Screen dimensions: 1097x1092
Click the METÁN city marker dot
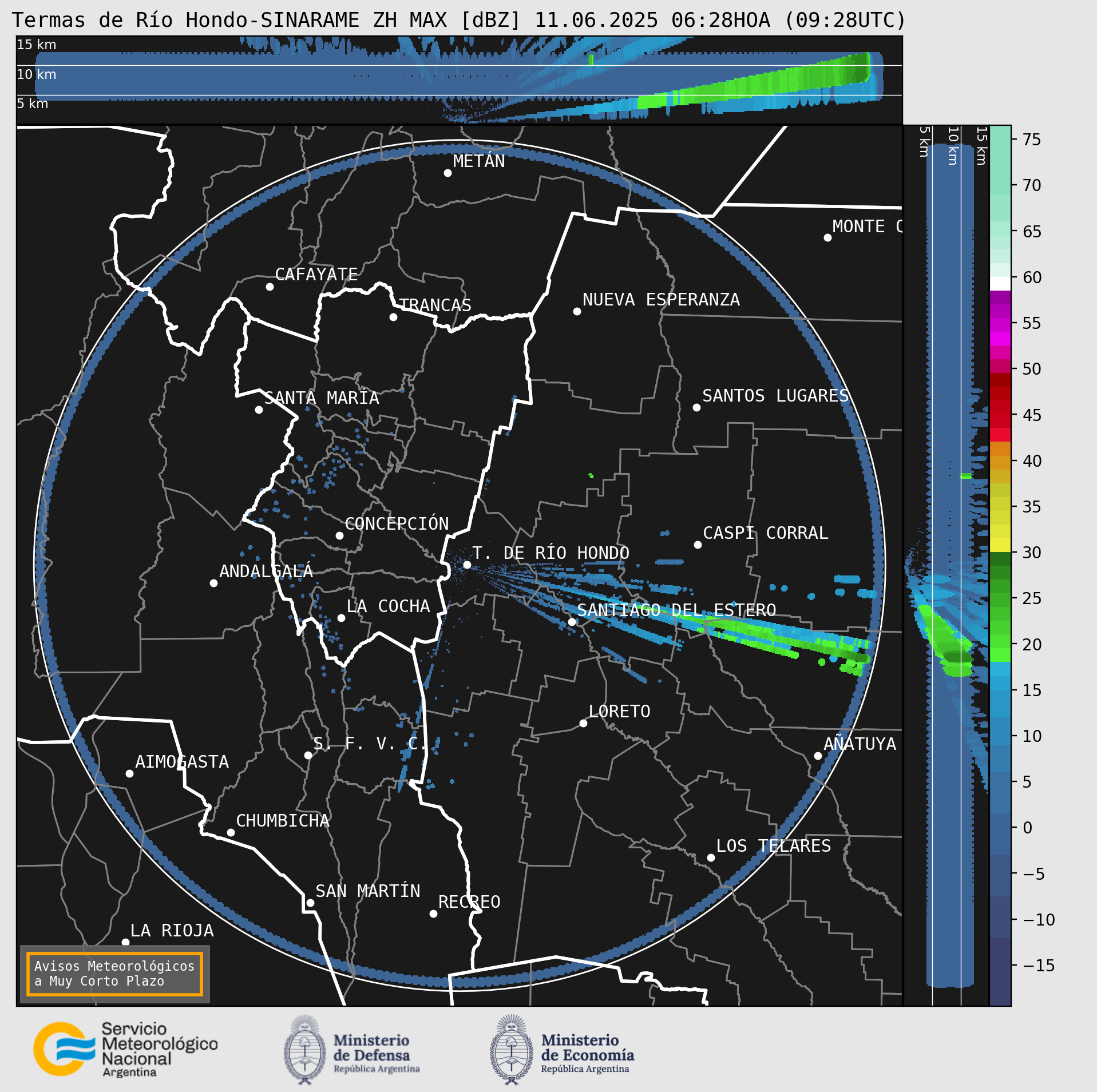click(447, 173)
